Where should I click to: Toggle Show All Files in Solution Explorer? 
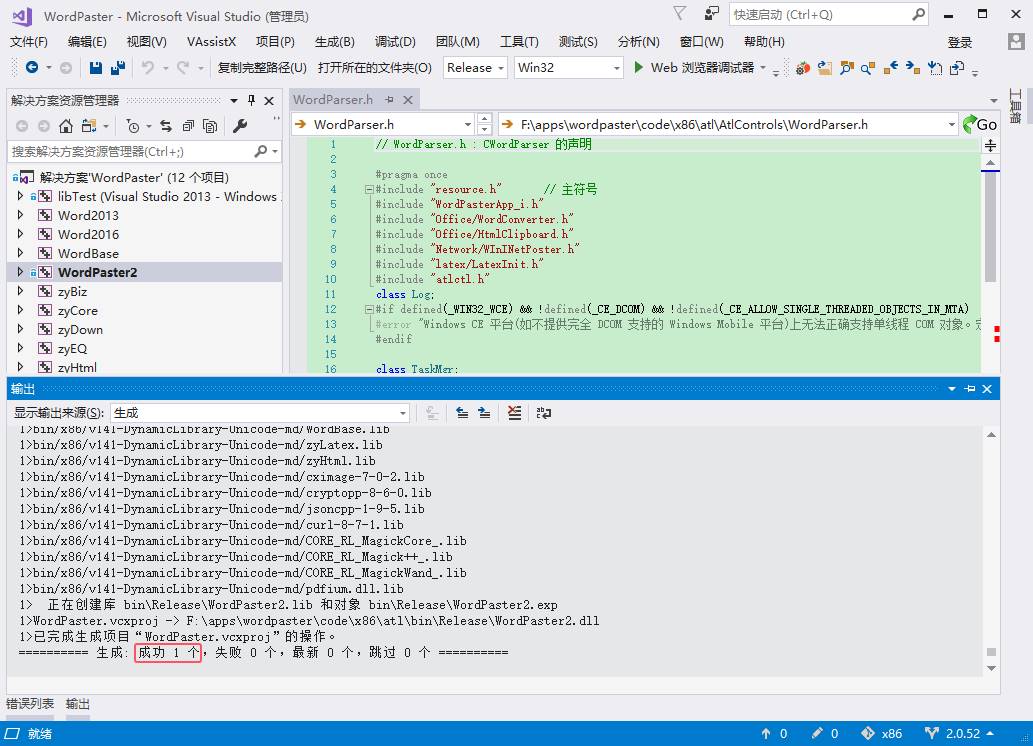(x=210, y=126)
